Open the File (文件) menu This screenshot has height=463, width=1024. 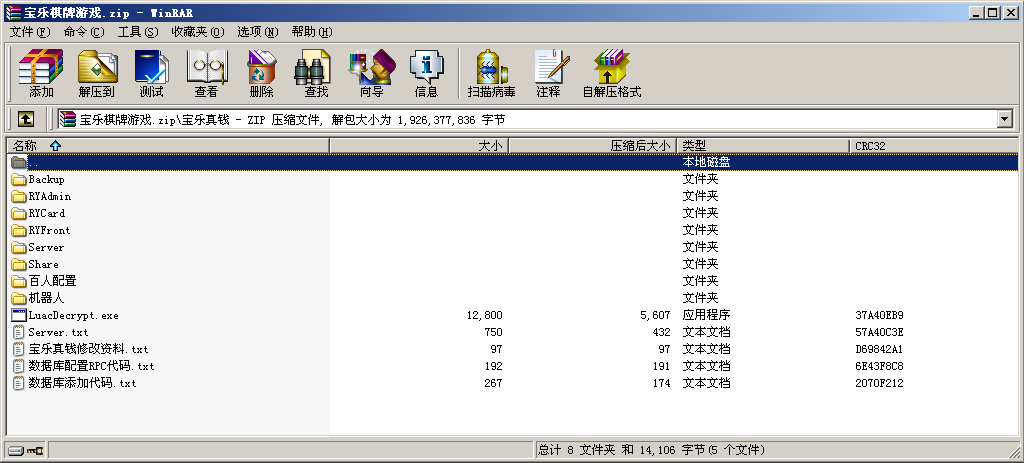click(30, 32)
